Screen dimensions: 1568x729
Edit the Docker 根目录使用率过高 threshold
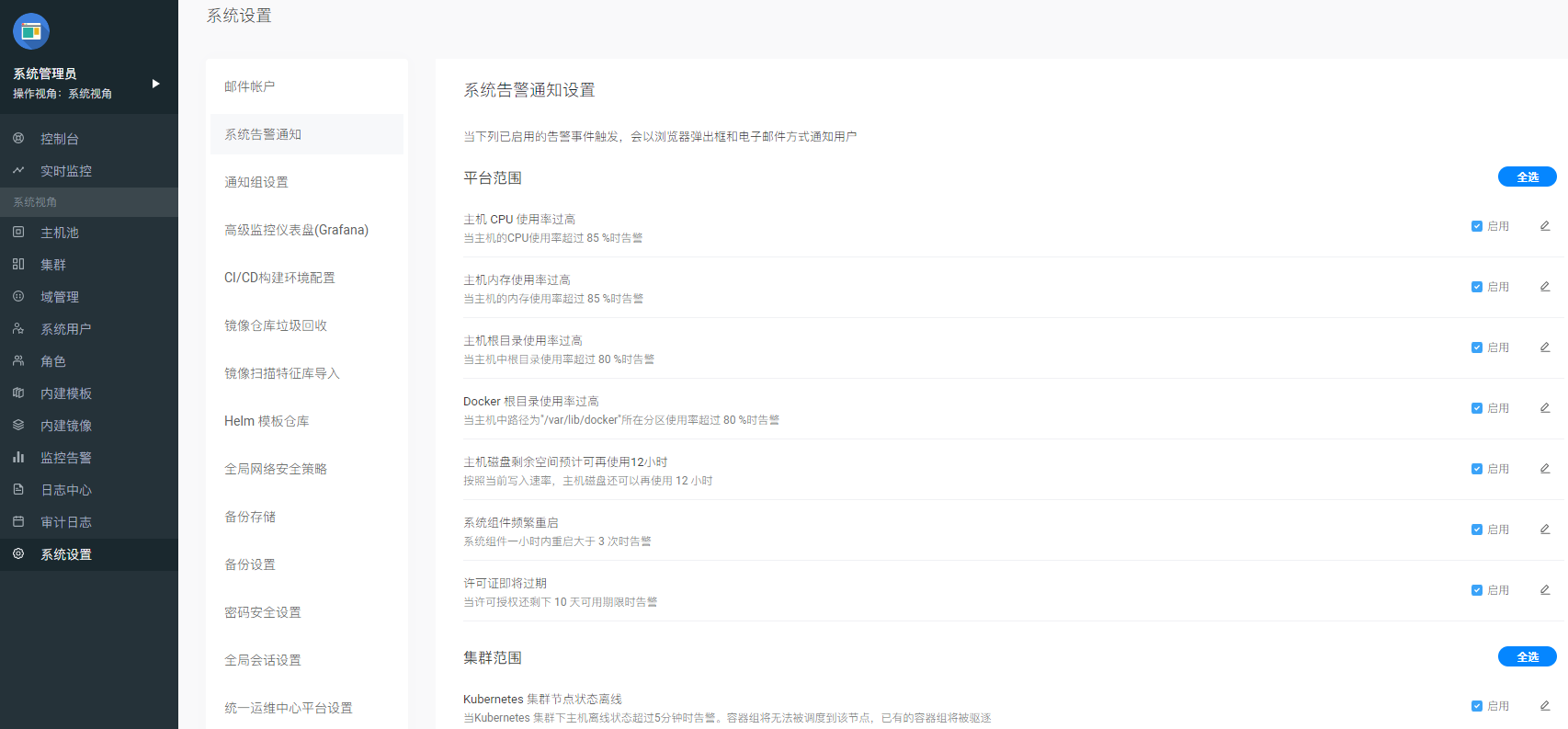[x=1545, y=408]
